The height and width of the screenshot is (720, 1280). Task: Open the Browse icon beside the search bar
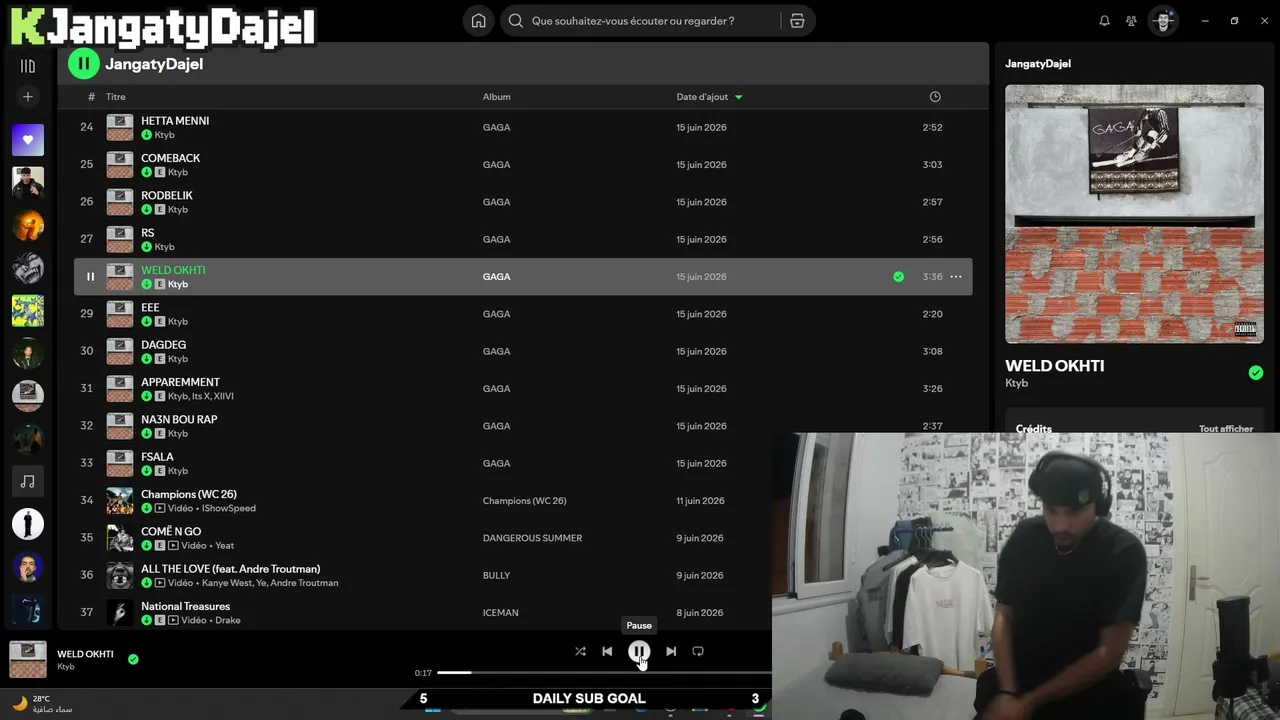pos(797,21)
